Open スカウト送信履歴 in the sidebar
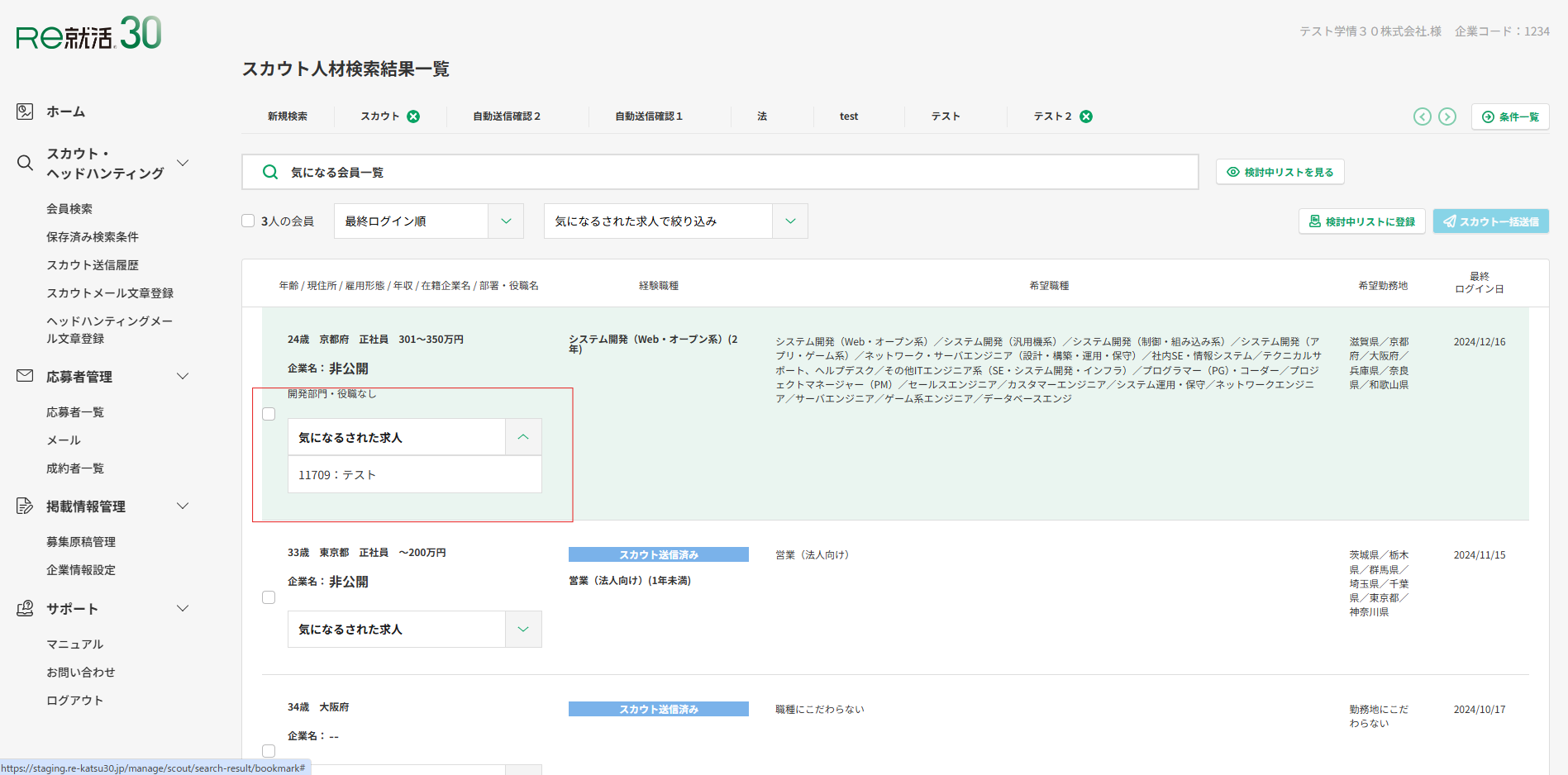 point(93,265)
